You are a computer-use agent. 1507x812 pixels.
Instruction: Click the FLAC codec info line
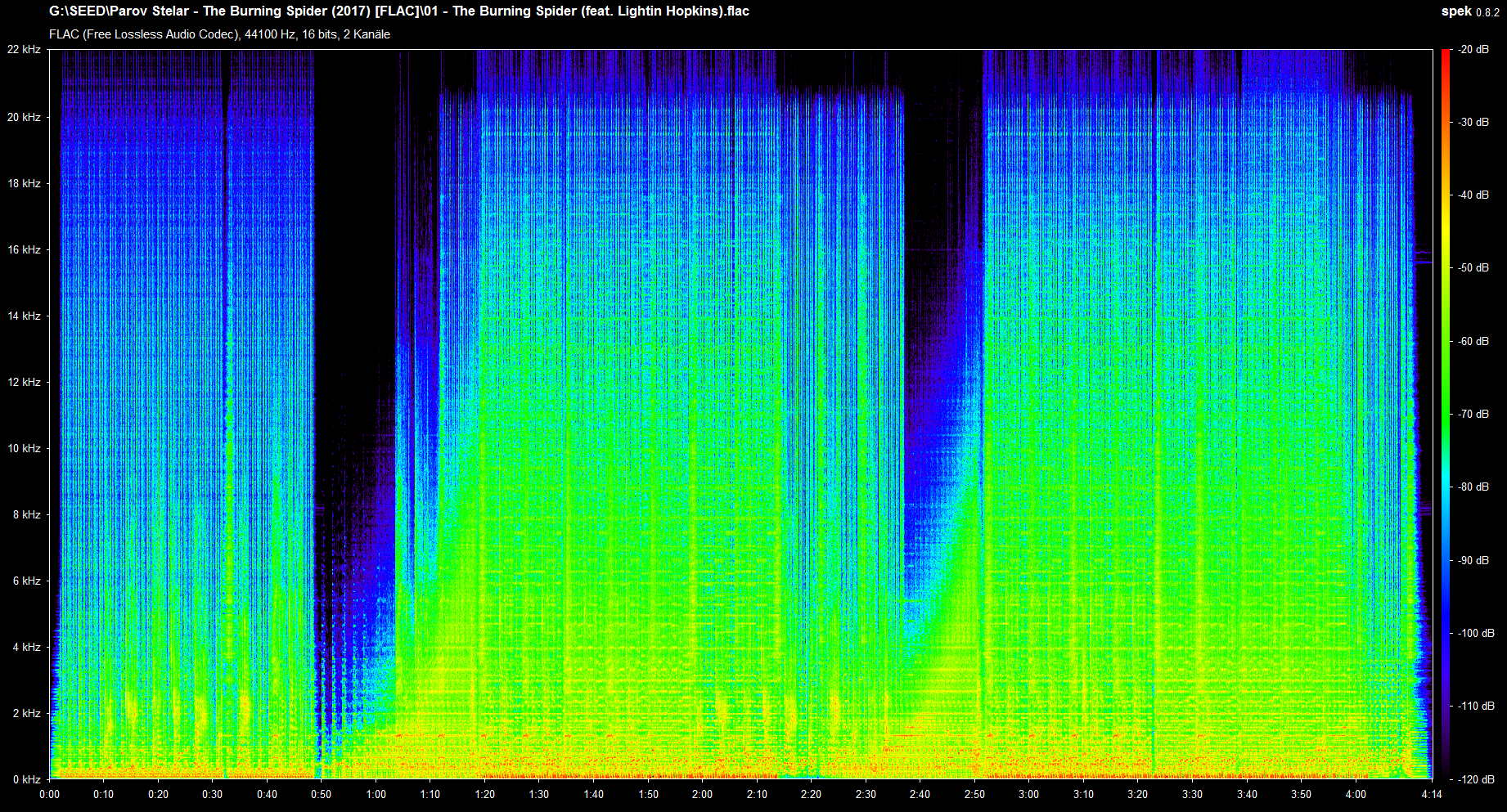(219, 34)
